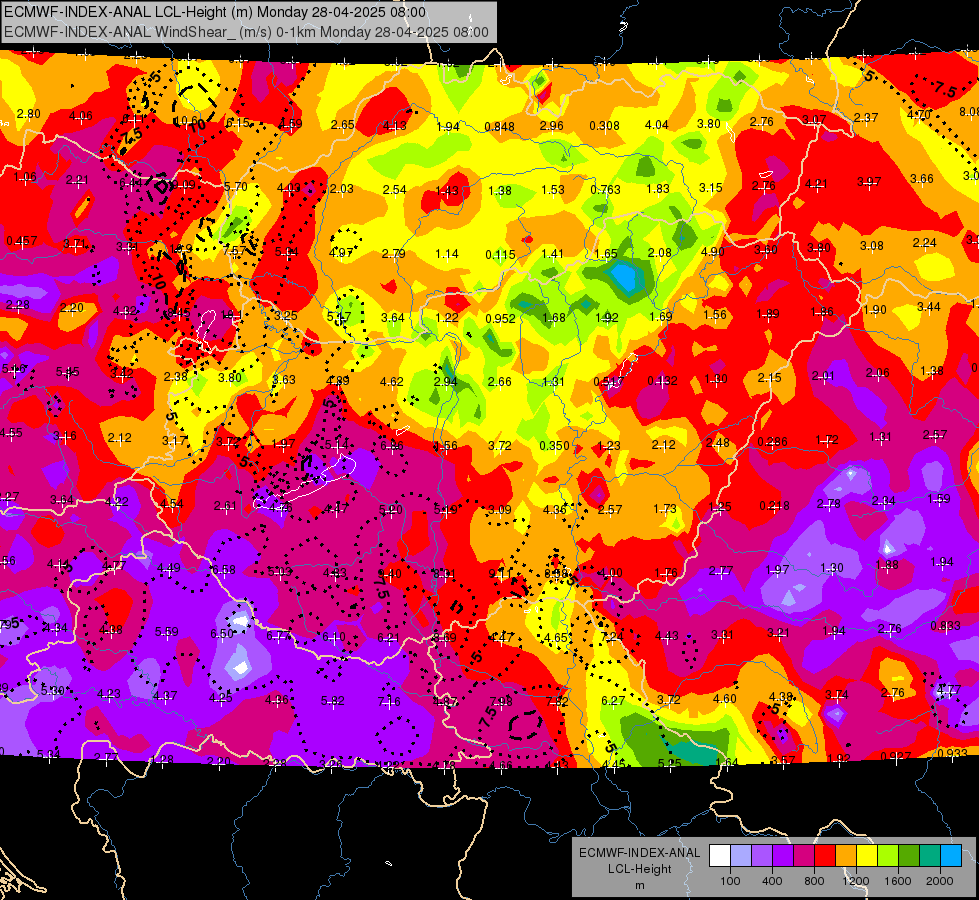
Task: Click the WindShear 0-1km title line
Action: coord(246,32)
